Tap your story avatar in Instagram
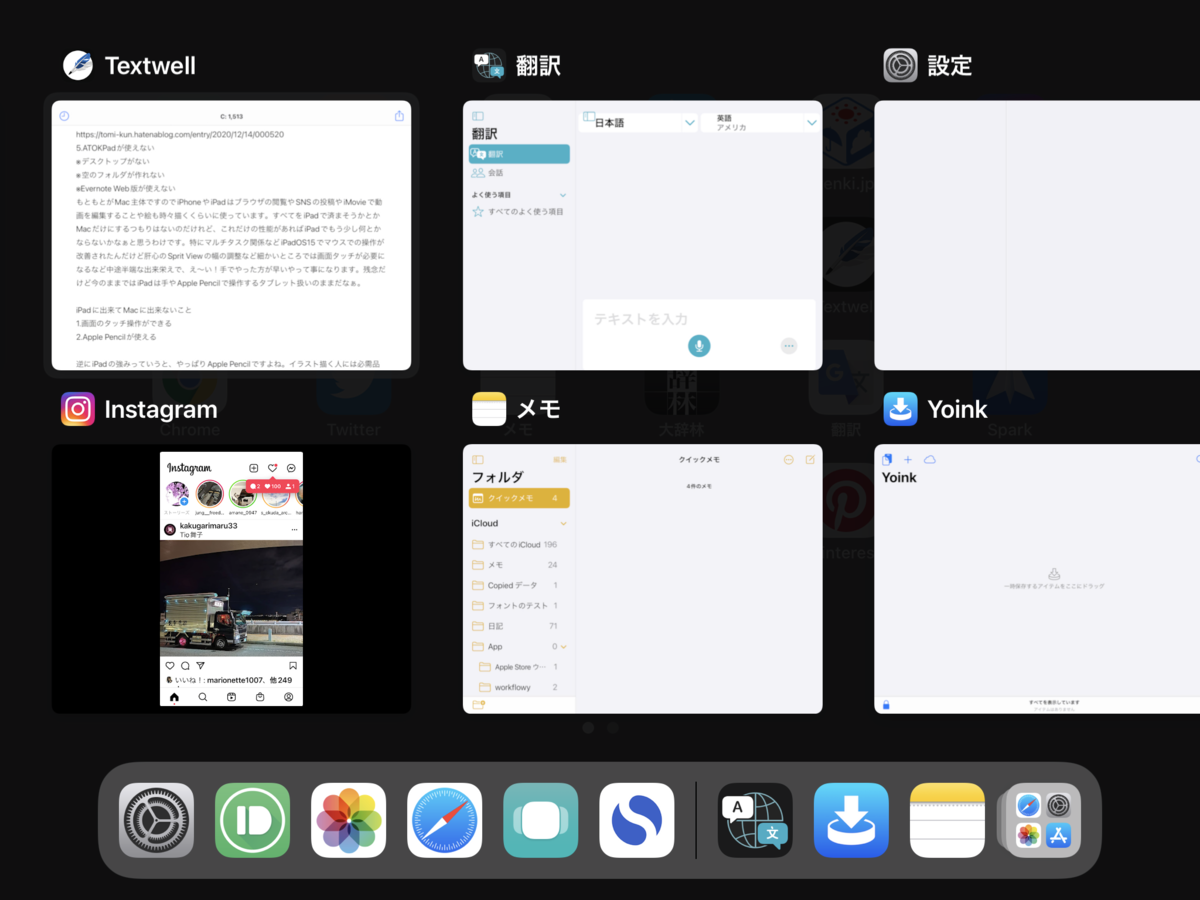Screen dimensions: 1200x900 177,494
